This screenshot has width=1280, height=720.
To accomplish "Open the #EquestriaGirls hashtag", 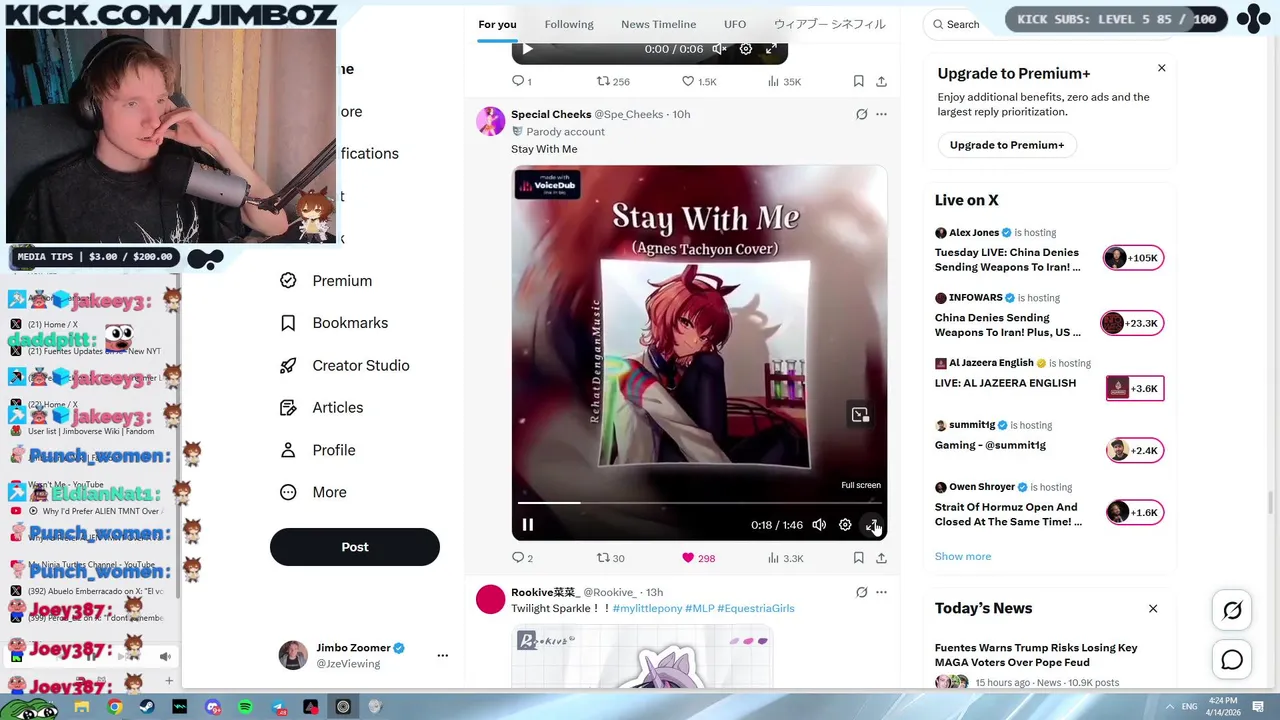I will [x=755, y=608].
